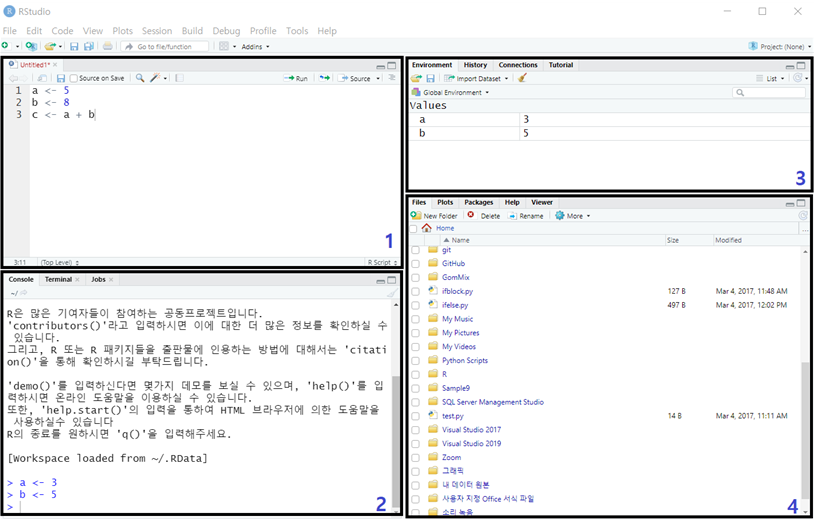The height and width of the screenshot is (522, 817).
Task: Open the Project: (None) dropdown
Action: [781, 46]
